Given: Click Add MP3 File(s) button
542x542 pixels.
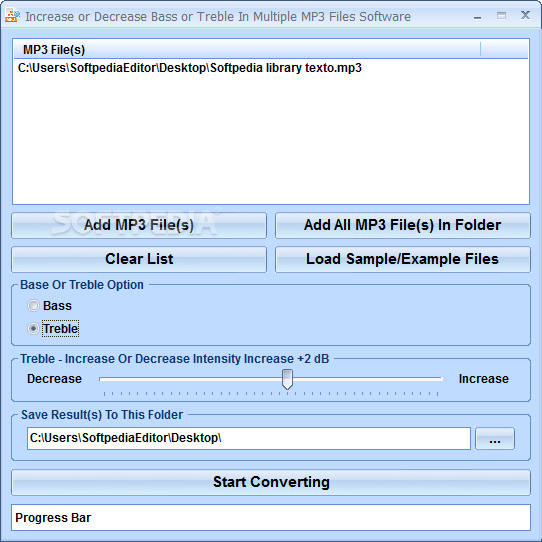Looking at the screenshot, I should coord(139,225).
